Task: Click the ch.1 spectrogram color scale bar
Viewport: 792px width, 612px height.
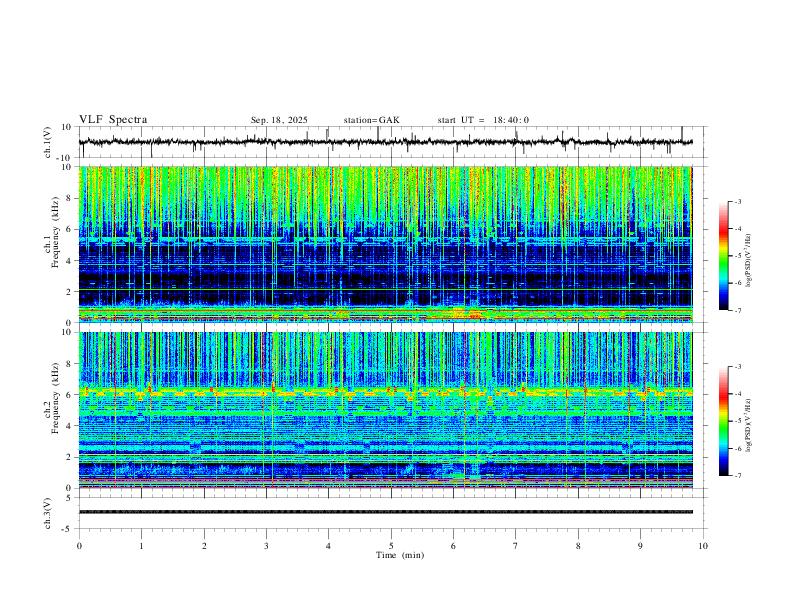Action: tap(723, 256)
